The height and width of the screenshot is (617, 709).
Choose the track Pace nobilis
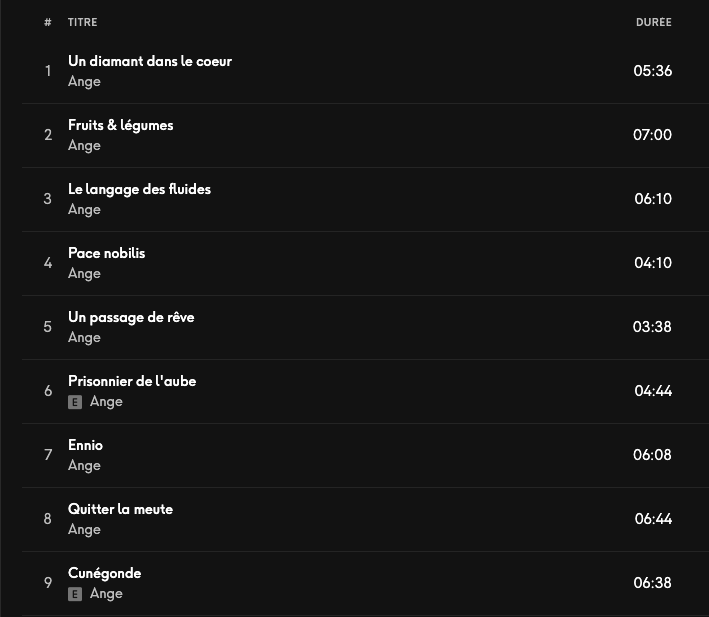click(106, 253)
